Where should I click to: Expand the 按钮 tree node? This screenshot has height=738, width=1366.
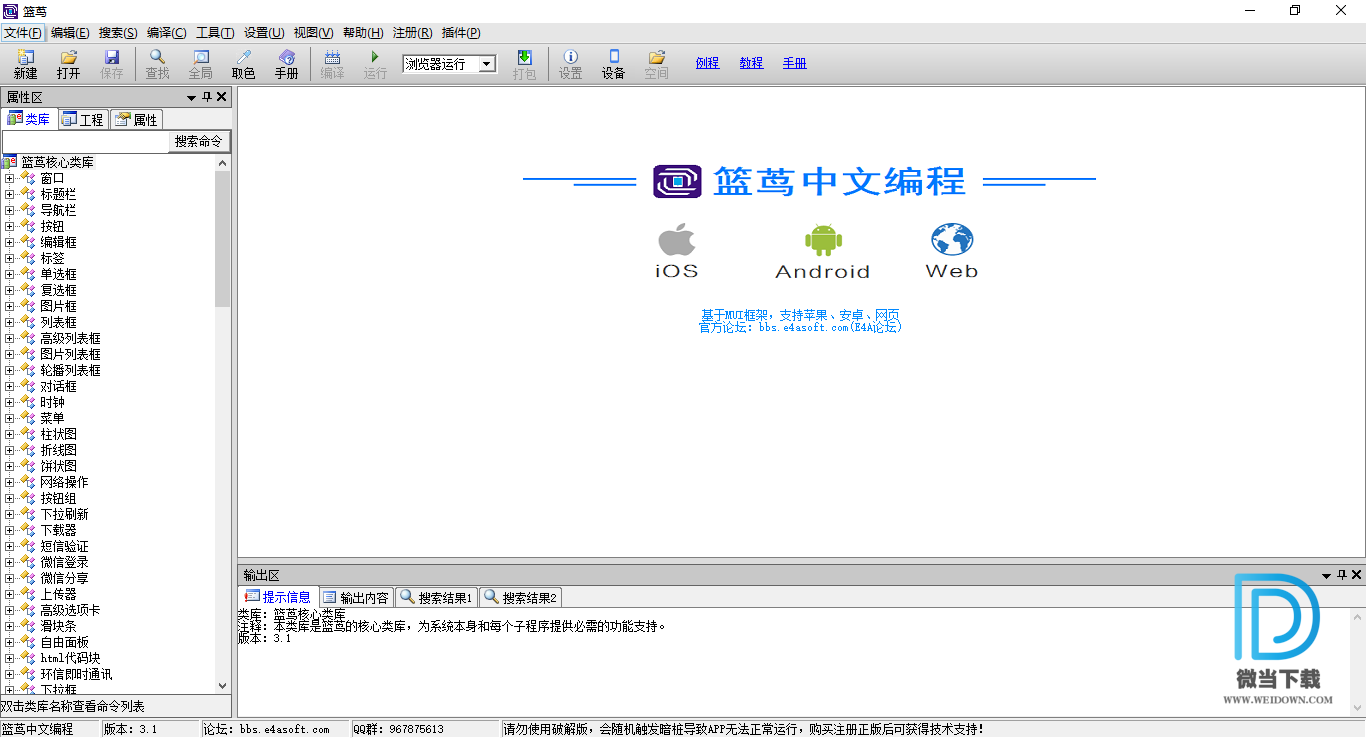pos(9,226)
